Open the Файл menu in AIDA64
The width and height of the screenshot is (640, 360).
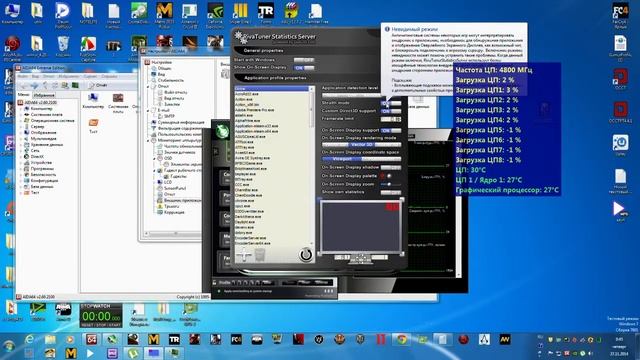tap(23, 76)
